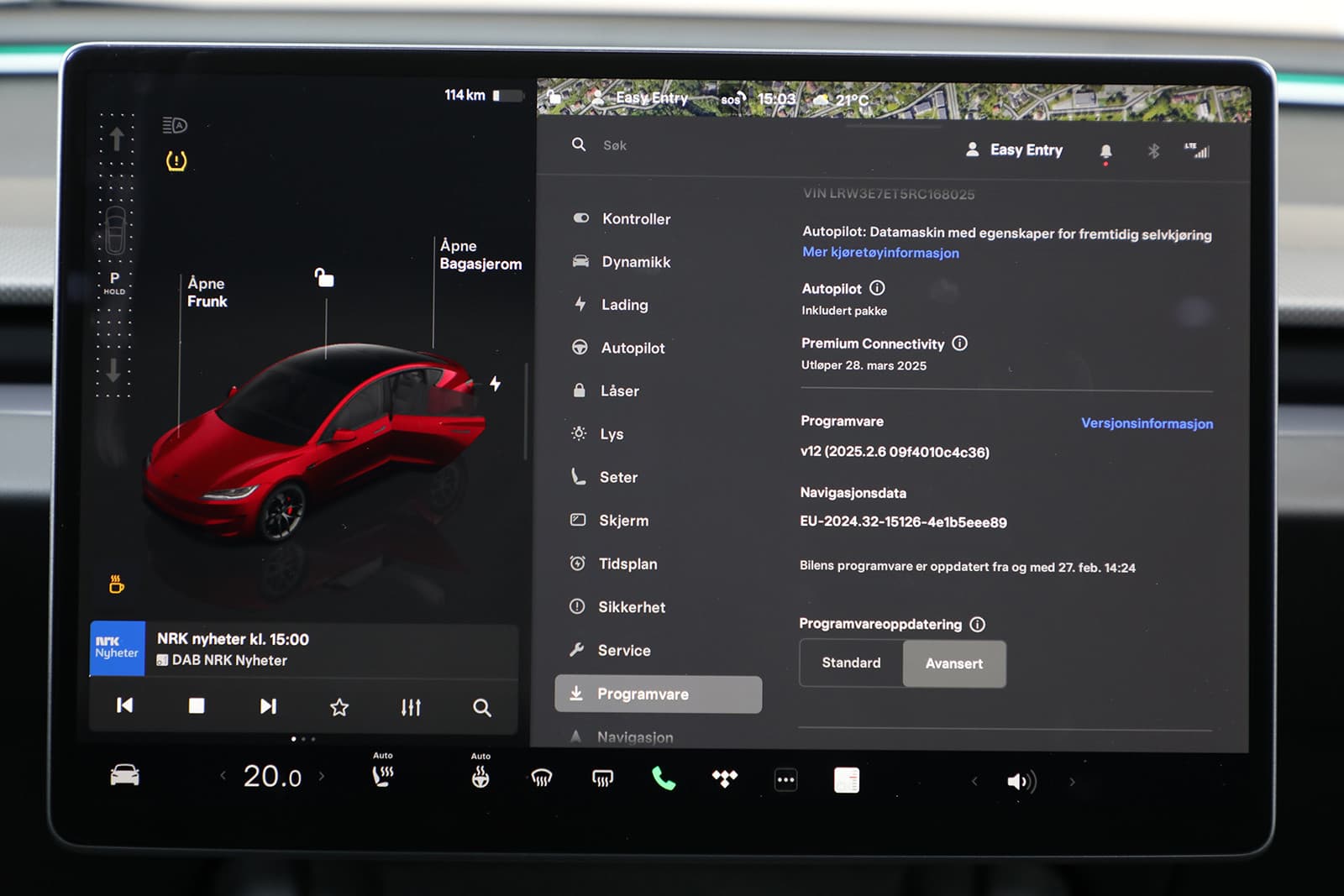This screenshot has height=896, width=1344.
Task: Open audio equalizer settings
Action: 411,708
